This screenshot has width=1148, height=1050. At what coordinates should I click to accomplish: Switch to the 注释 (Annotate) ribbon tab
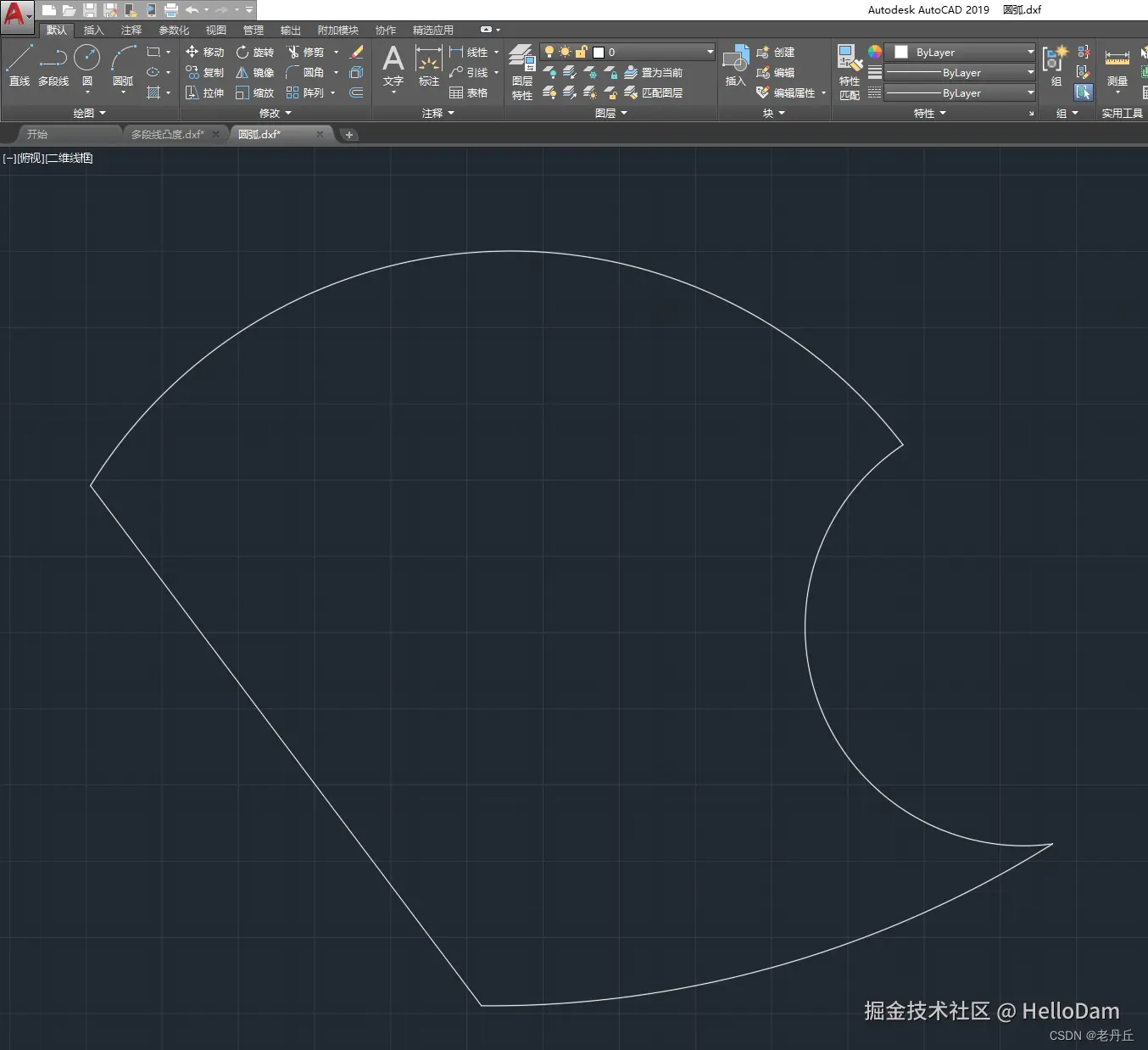131,30
